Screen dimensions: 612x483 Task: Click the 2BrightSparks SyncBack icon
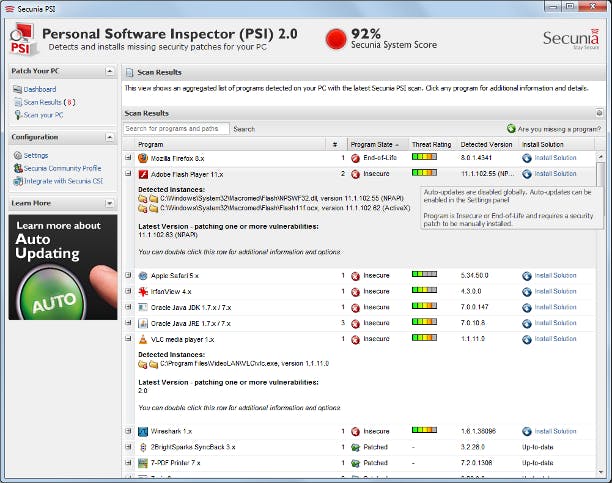(143, 447)
